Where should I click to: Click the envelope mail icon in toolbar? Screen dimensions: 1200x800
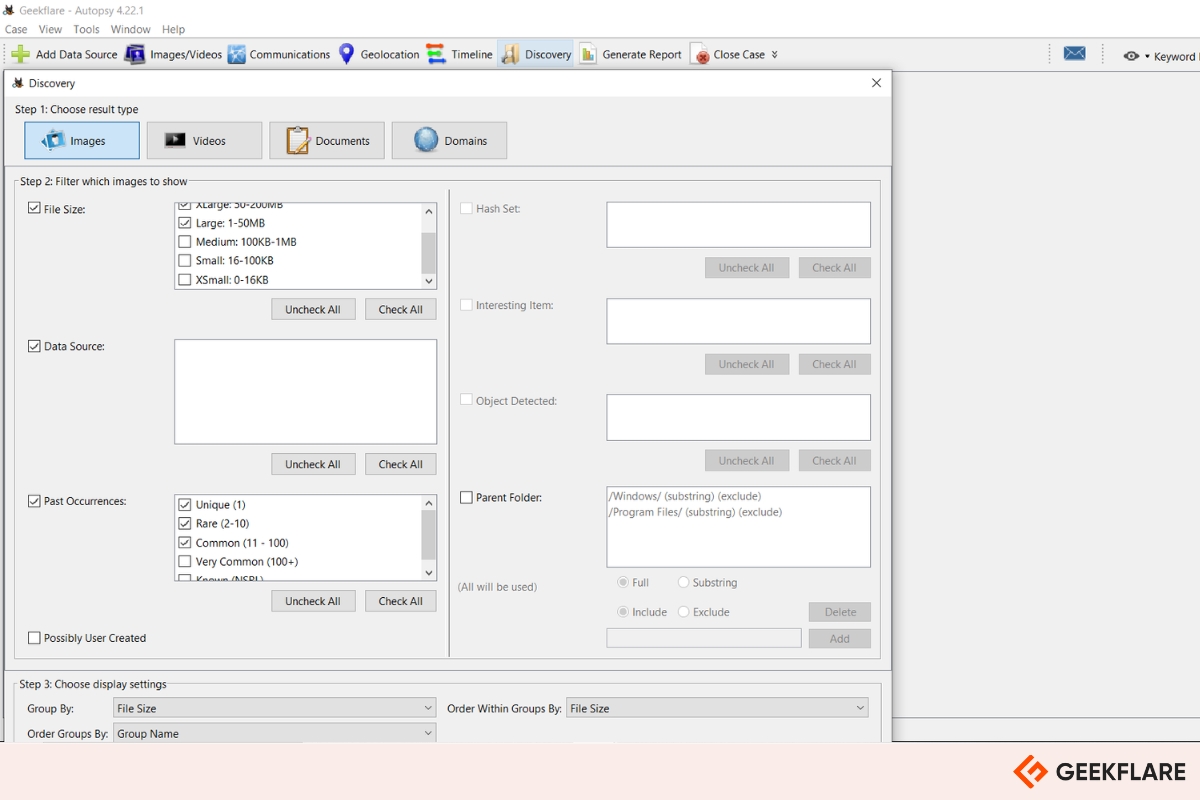1075,54
